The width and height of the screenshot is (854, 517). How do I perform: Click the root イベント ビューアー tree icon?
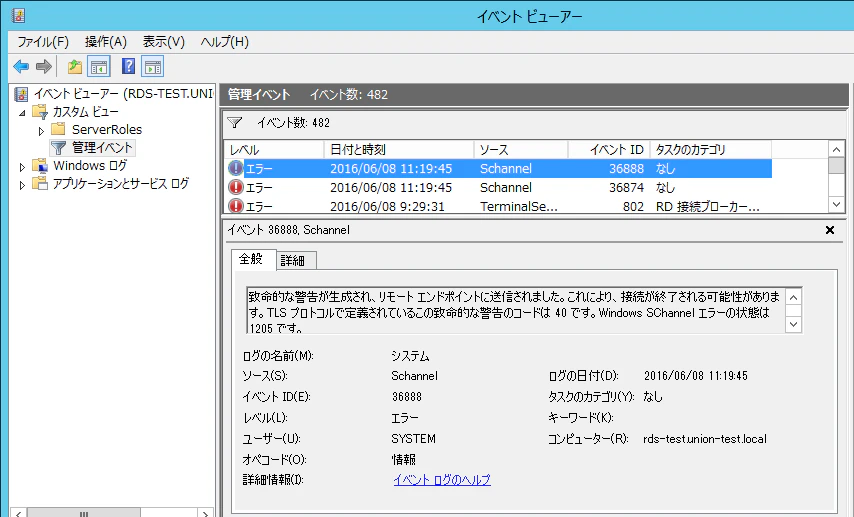click(21, 94)
